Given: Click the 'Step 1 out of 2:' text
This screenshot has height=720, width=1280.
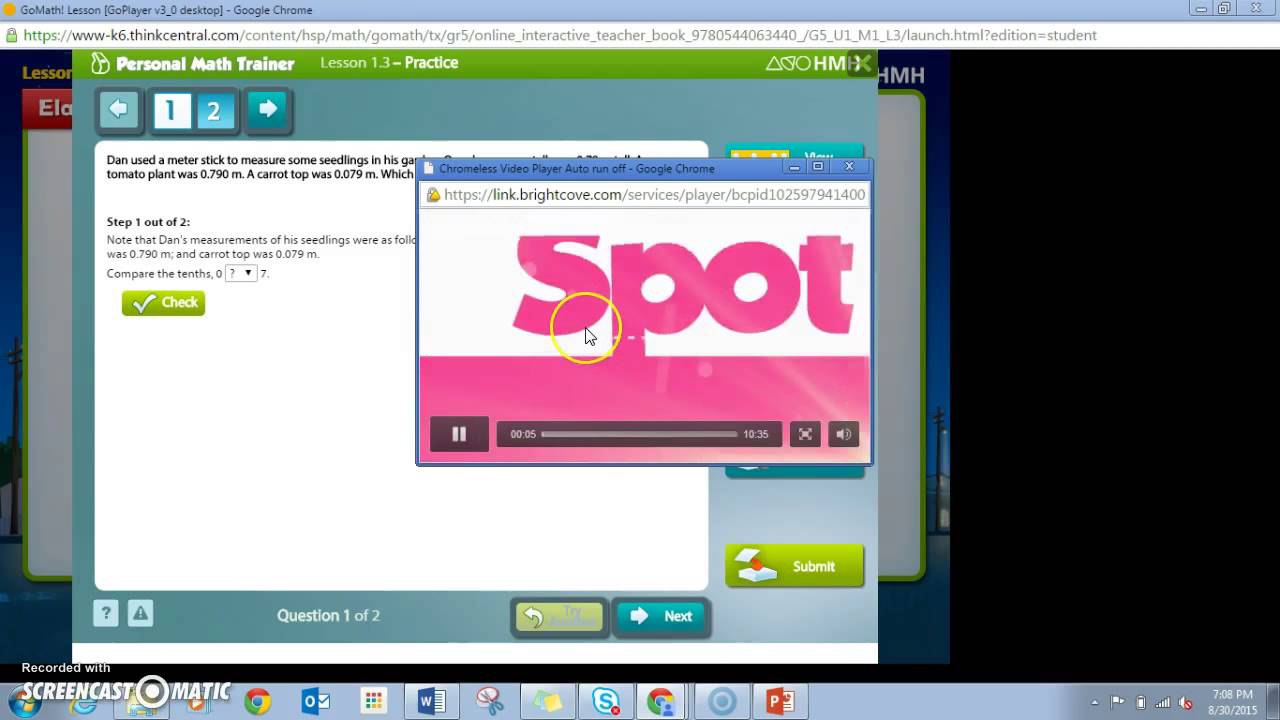Looking at the screenshot, I should (148, 222).
